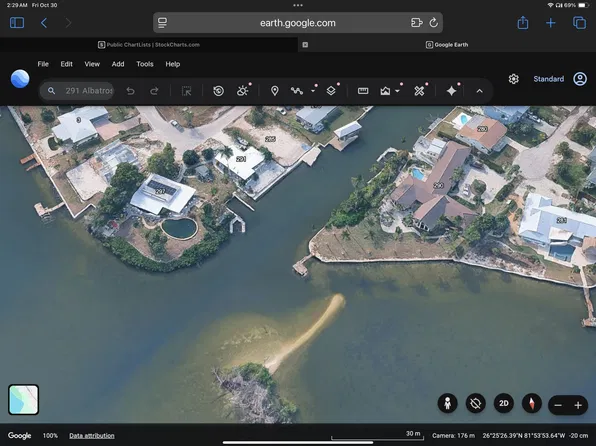596x446 pixels.
Task: Reset heading with the compass
Action: pos(532,403)
